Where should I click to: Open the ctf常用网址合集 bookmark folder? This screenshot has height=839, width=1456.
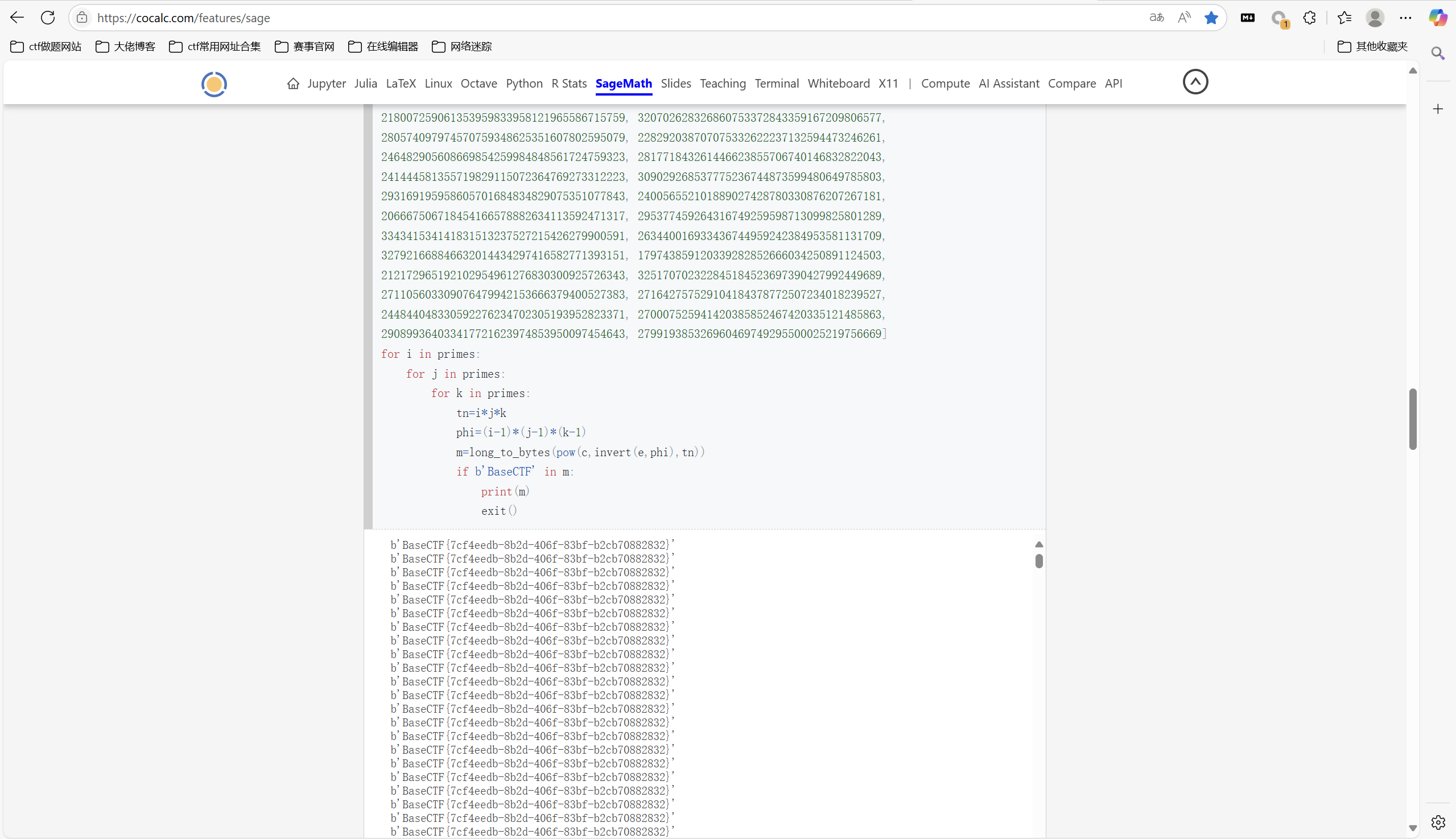point(215,47)
